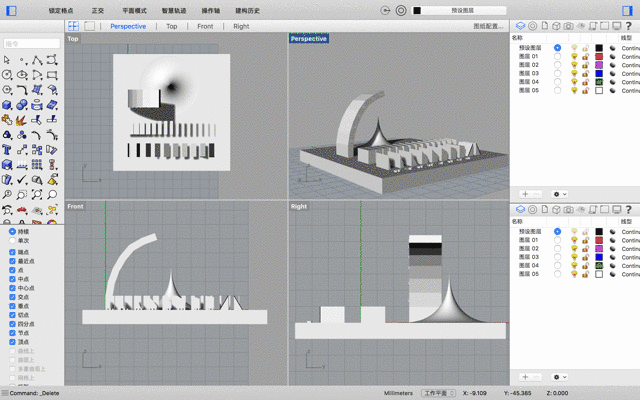Viewport: 640px width, 400px height.
Task: Toggle the left sidebar with top-left icon
Action: (x=11, y=11)
